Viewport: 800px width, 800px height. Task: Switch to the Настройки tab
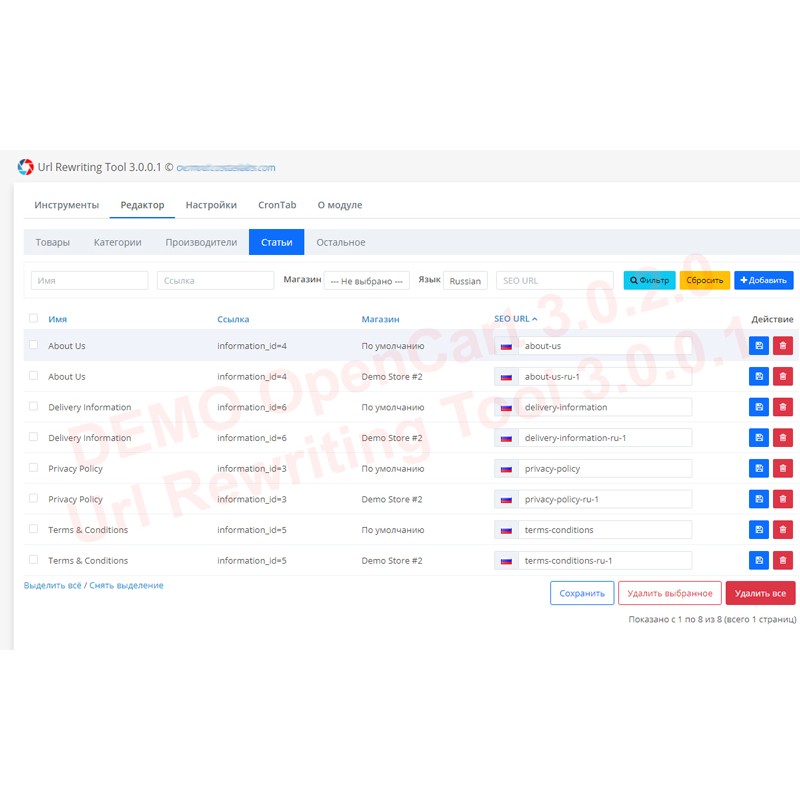(211, 204)
